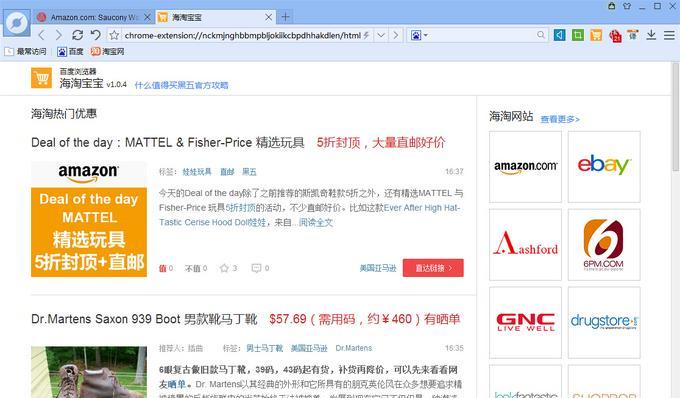Click the bag icon in title bar

click(x=611, y=6)
